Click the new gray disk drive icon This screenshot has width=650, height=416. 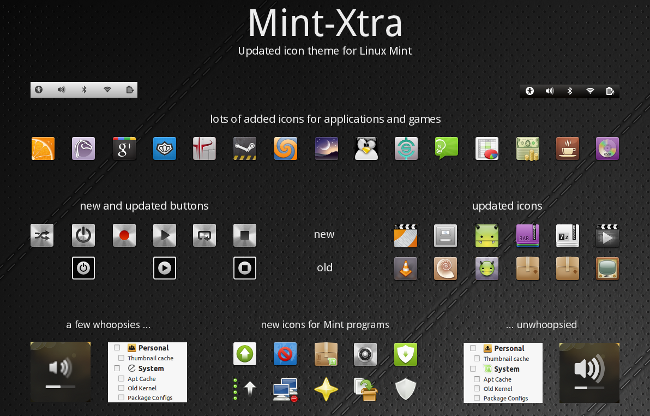tap(446, 235)
